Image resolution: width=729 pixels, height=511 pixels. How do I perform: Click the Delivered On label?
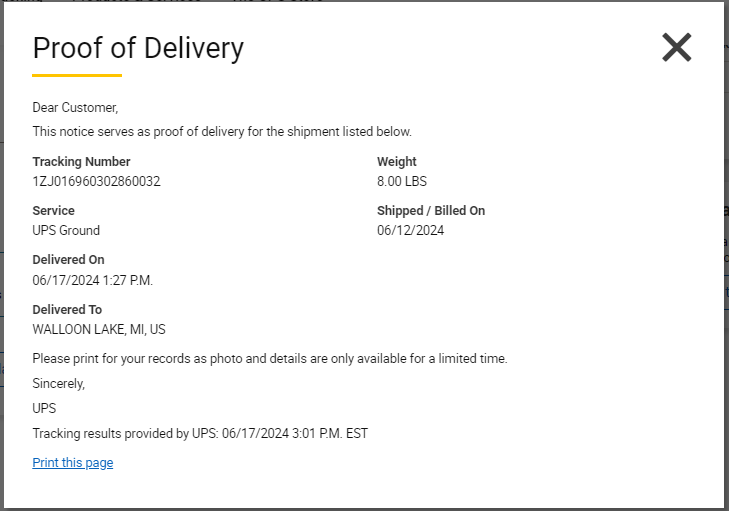(68, 259)
